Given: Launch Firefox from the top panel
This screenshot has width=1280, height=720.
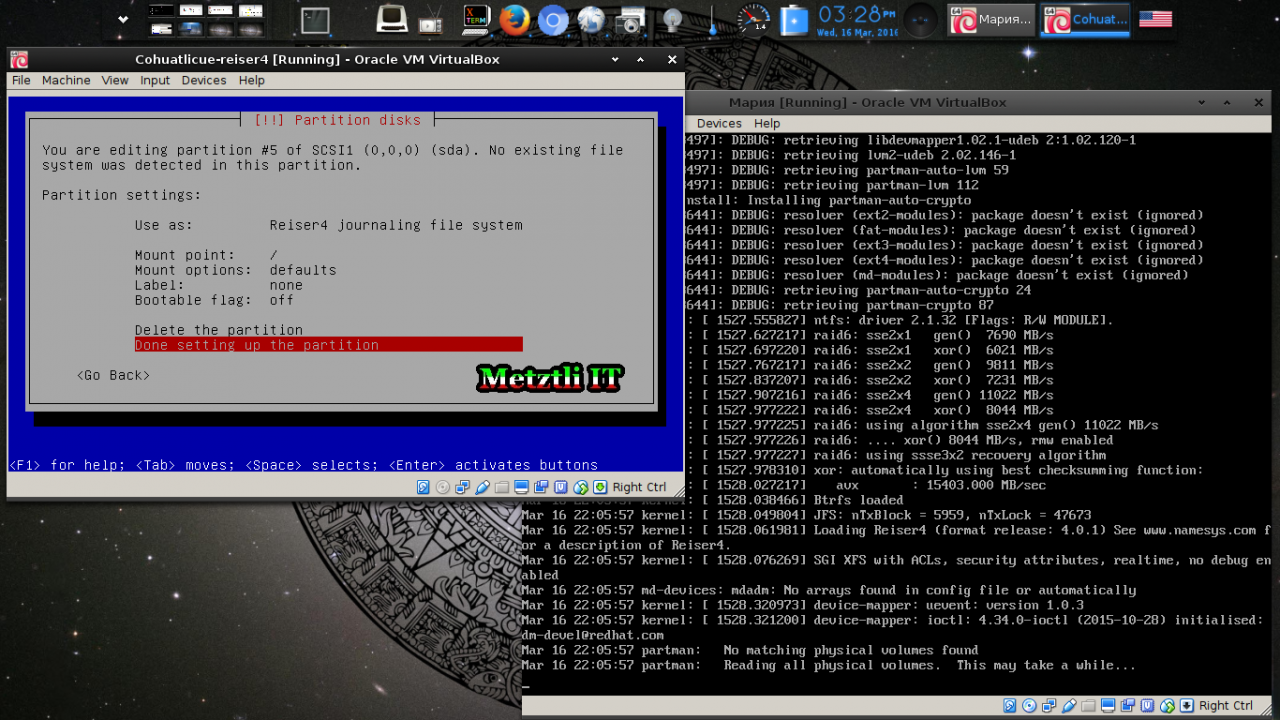Looking at the screenshot, I should point(514,20).
